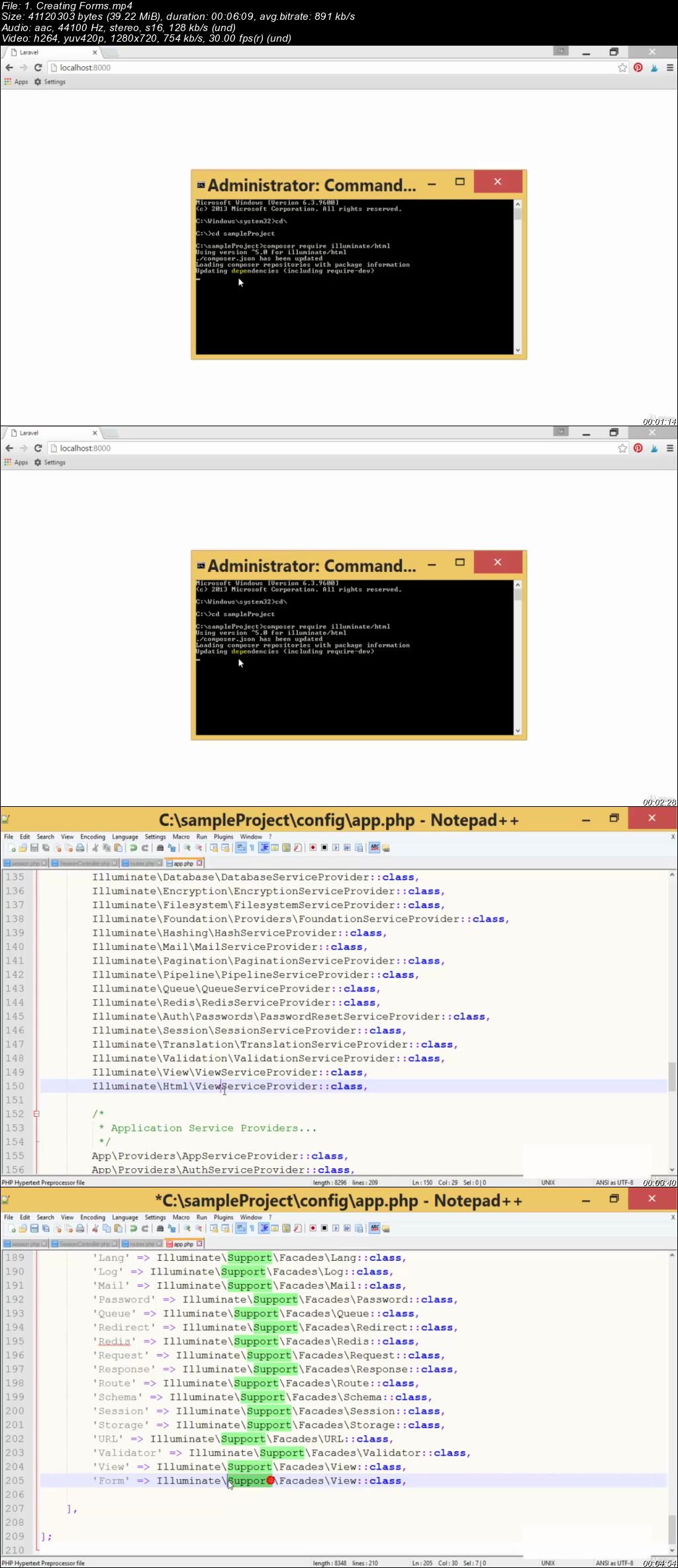Screen dimensions: 678x1568
Task: Click Pinterest extension icon in browser frame stamped 00:02:28
Action: (x=638, y=448)
